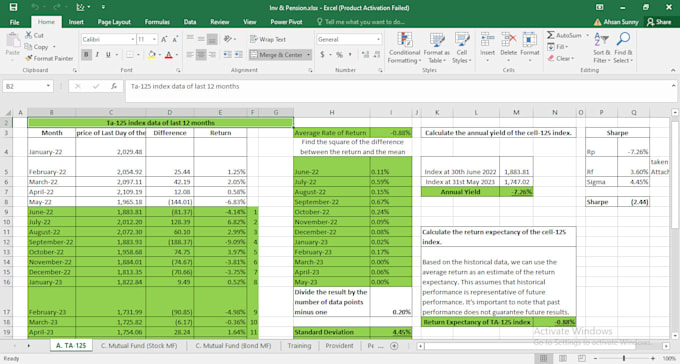Open Conditional Formatting menu

(404, 48)
